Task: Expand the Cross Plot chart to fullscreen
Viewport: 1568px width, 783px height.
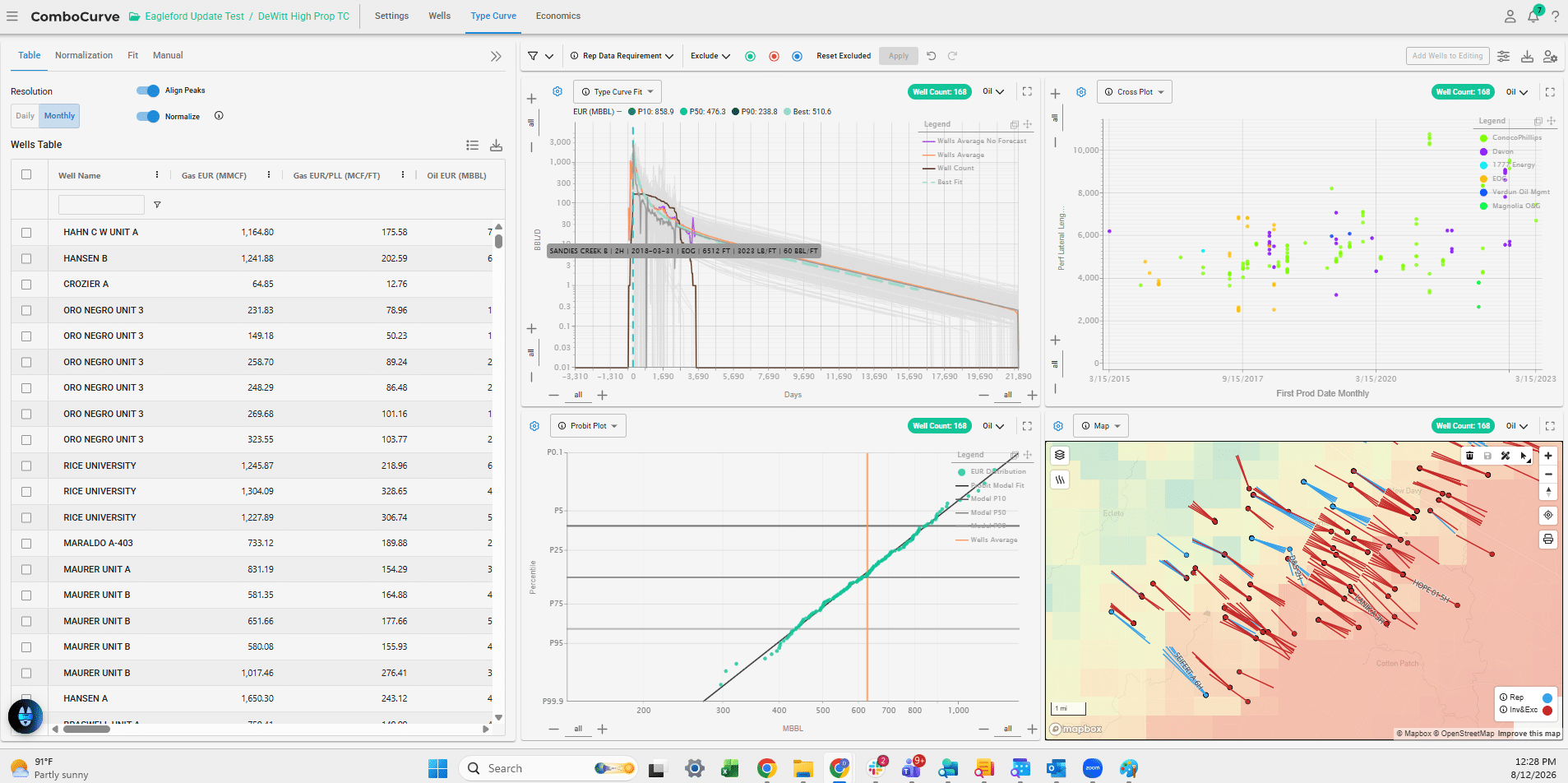Action: (1550, 92)
